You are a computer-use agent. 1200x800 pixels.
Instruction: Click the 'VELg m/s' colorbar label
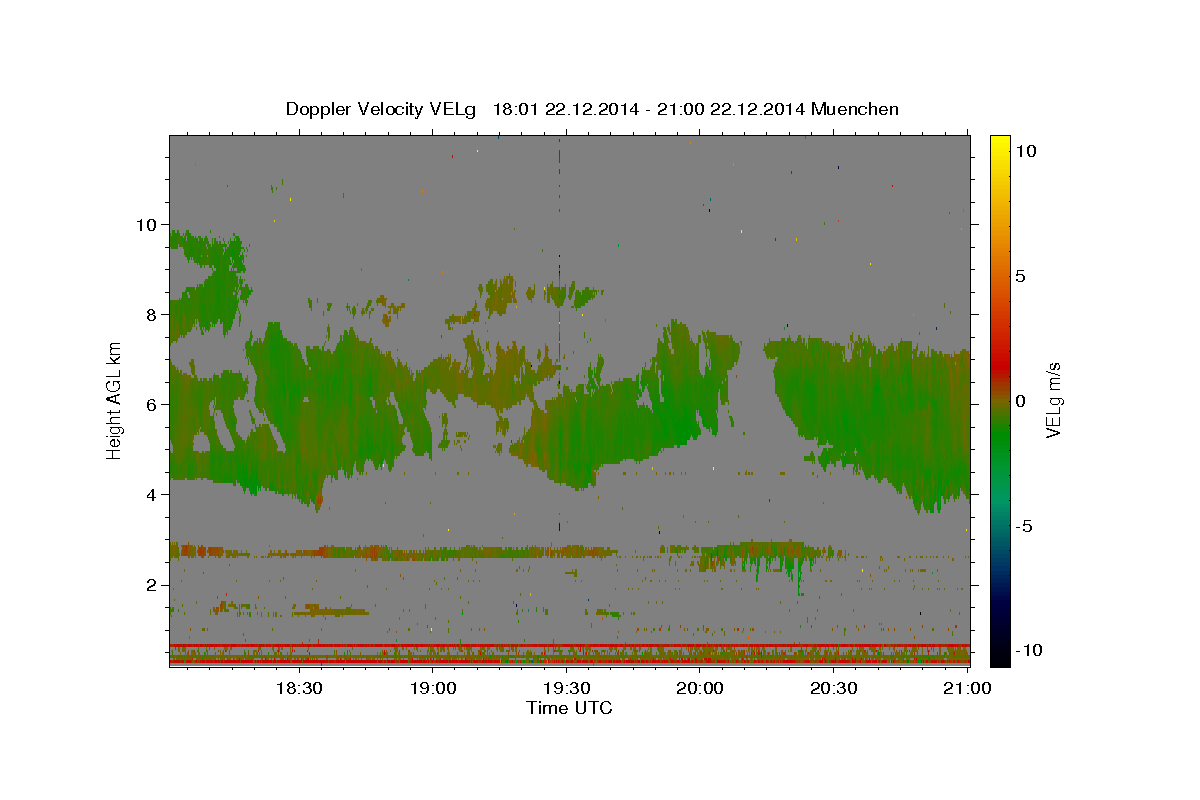coord(1054,400)
